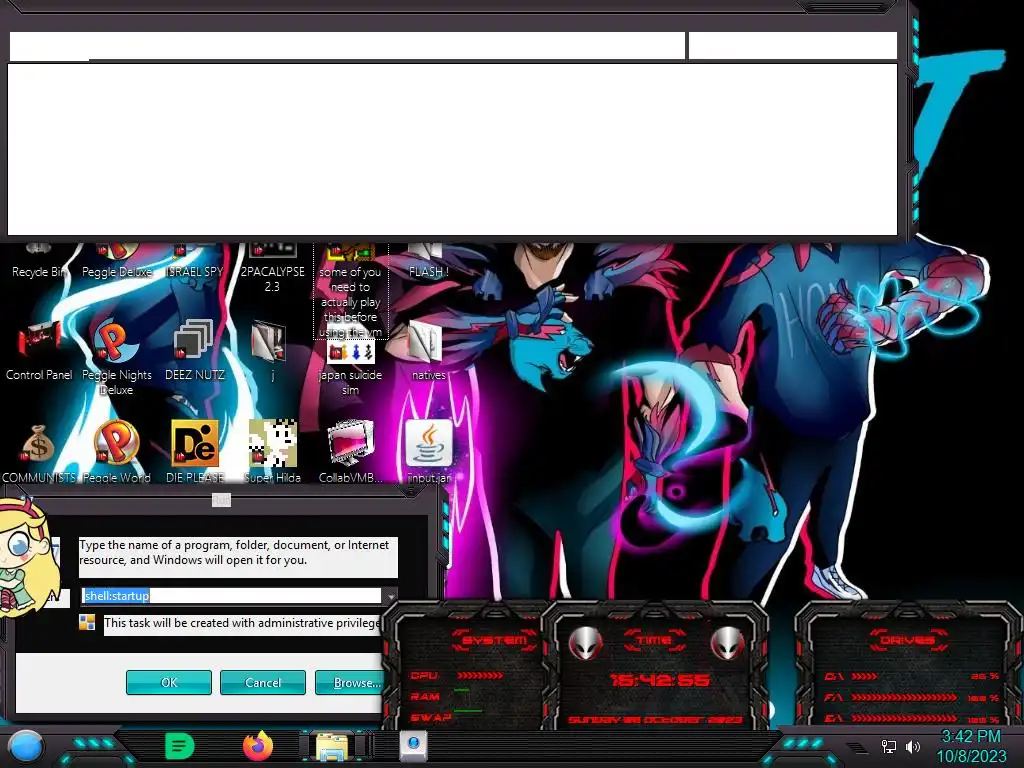Click the Start orb on the taskbar

(x=26, y=746)
